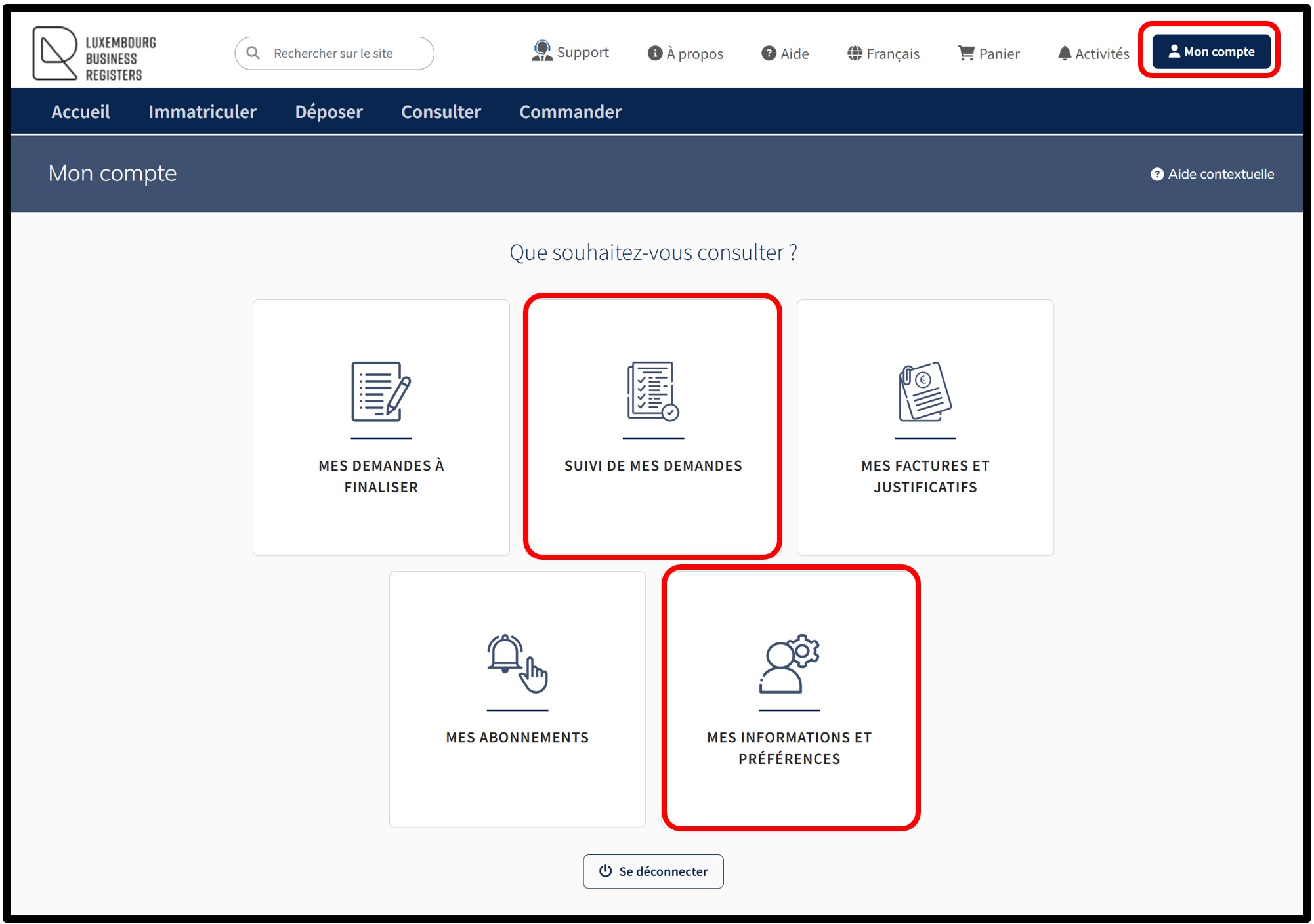Open the Aide contextuelle link
Viewport: 1314px width, 924px height.
[1212, 174]
